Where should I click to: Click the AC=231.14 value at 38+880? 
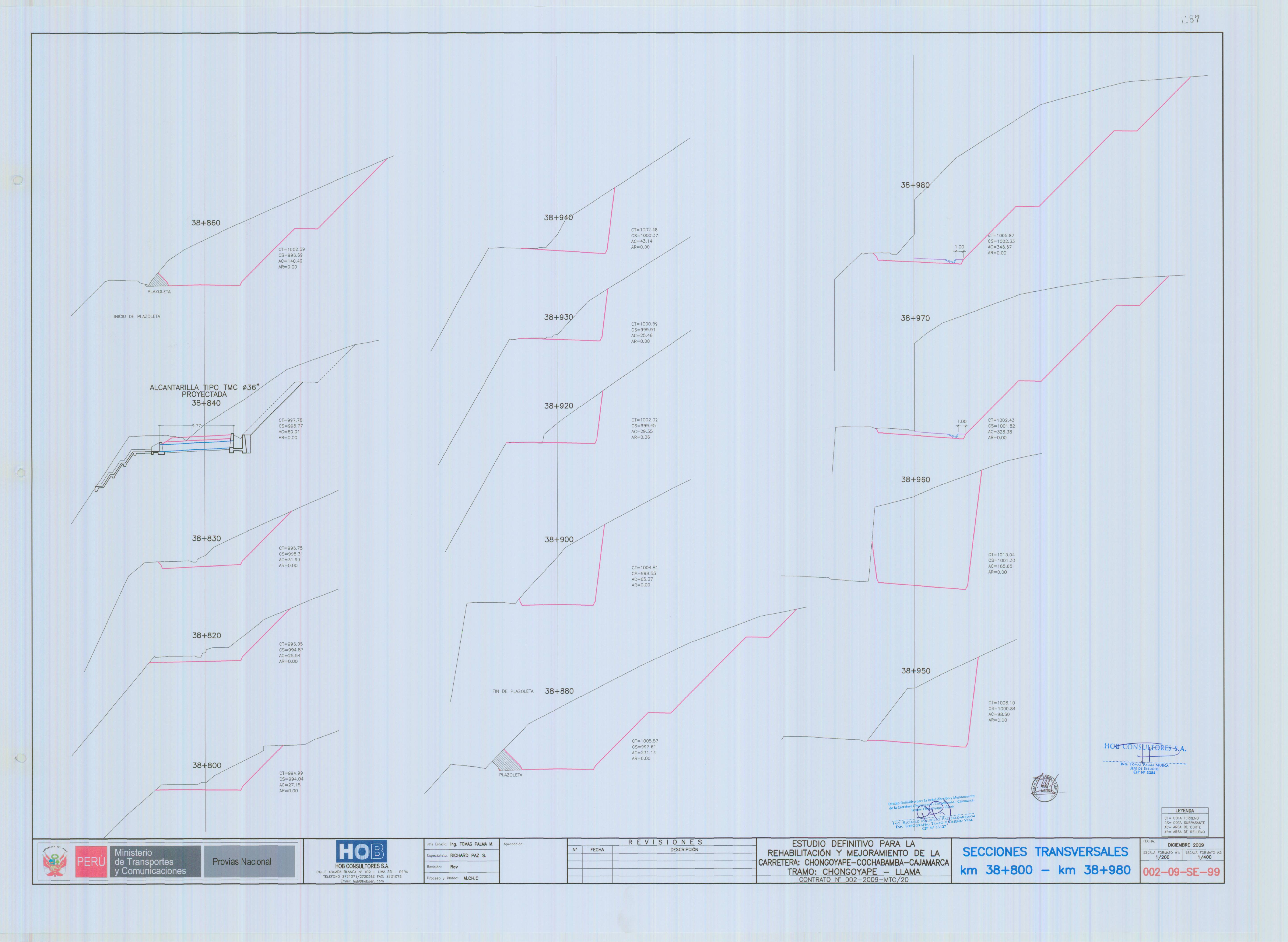[x=644, y=753]
